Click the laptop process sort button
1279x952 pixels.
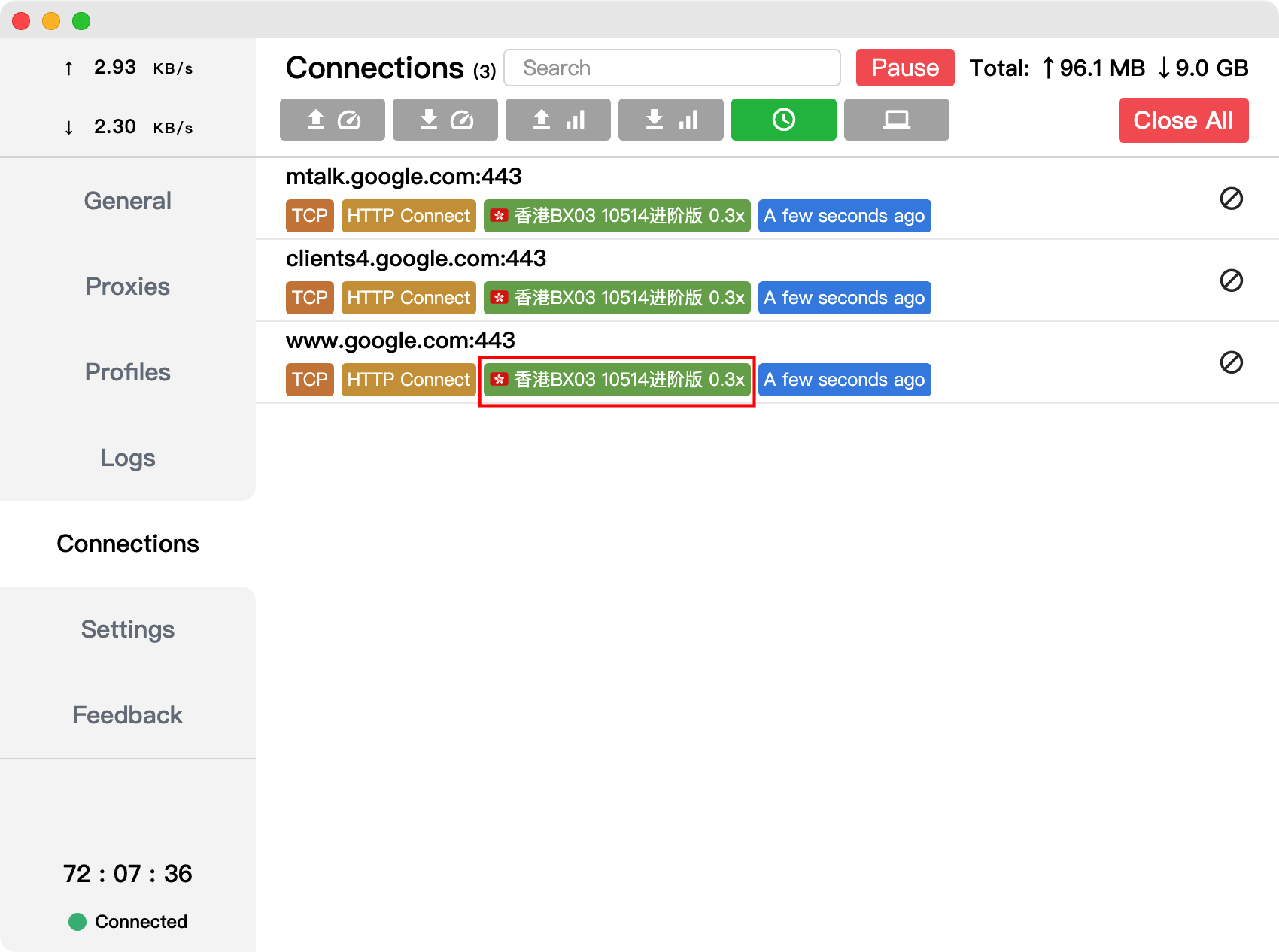tap(897, 120)
